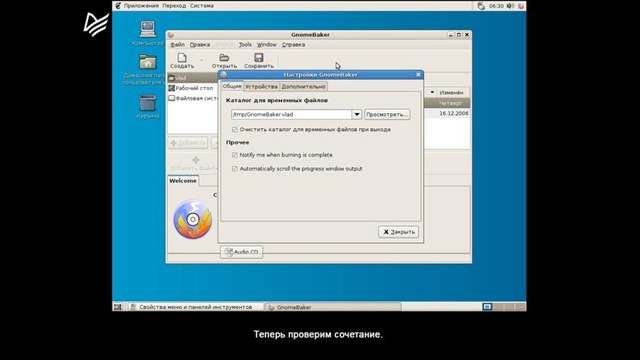
Task: Open the Window menu
Action: [267, 44]
